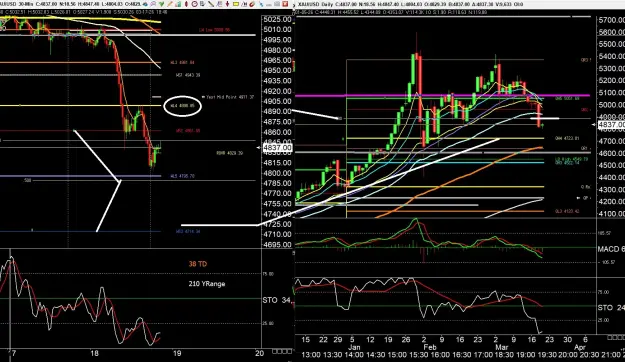Viewport: 625px width, 362px height.
Task: Click 4100.00 on the Daily price axis
Action: click(612, 214)
